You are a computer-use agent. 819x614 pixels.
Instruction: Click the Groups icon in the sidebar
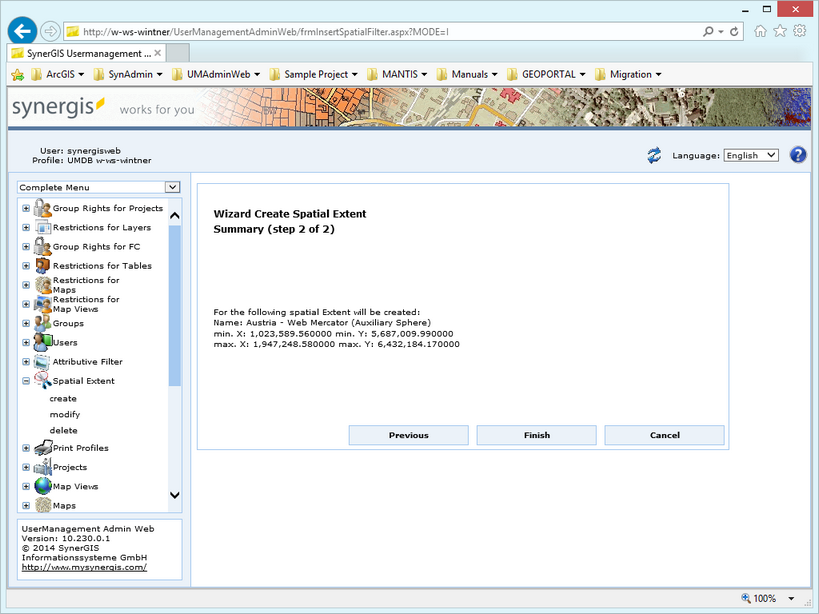point(41,323)
